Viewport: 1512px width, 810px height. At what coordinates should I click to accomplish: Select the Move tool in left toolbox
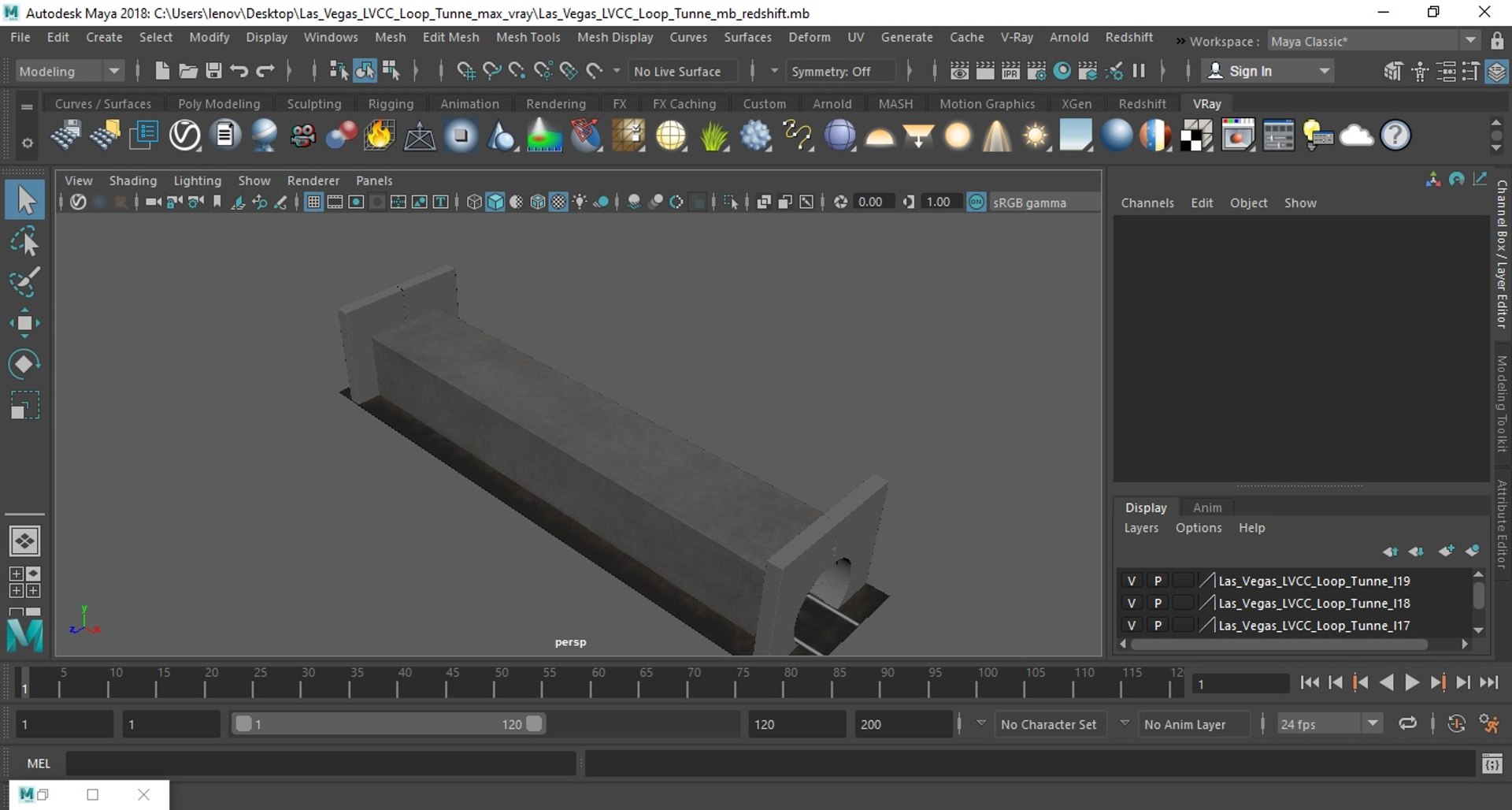tap(24, 323)
